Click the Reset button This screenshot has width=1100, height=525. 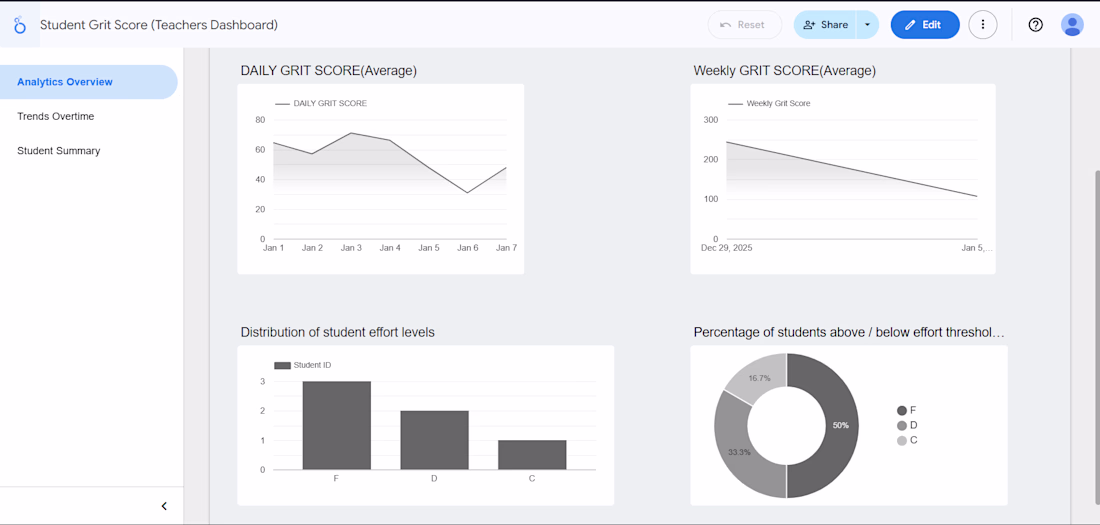(x=744, y=25)
